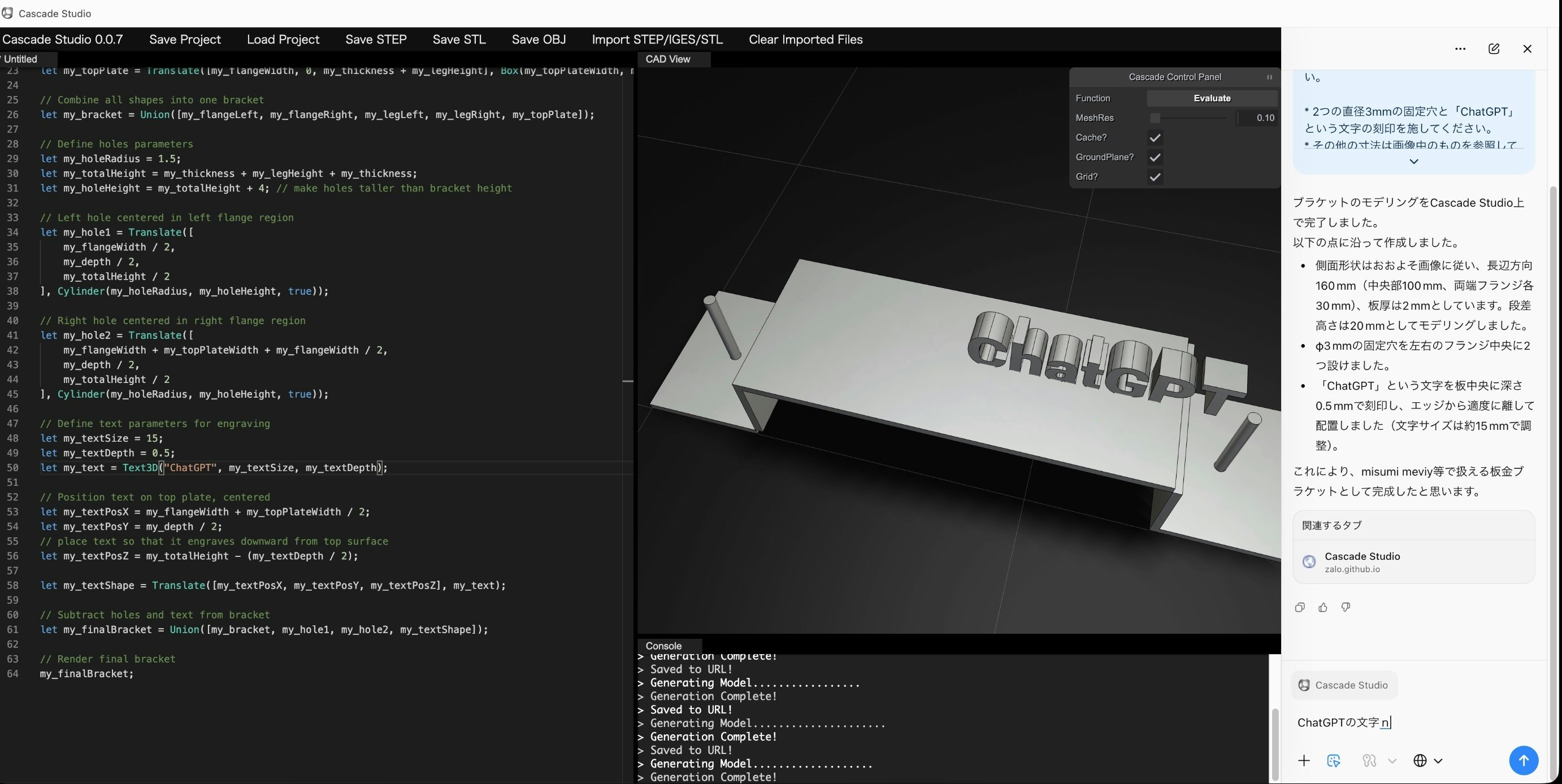Screen dimensions: 1562x784
Task: Send the message with the blue arrow button
Action: pyautogui.click(x=1523, y=760)
